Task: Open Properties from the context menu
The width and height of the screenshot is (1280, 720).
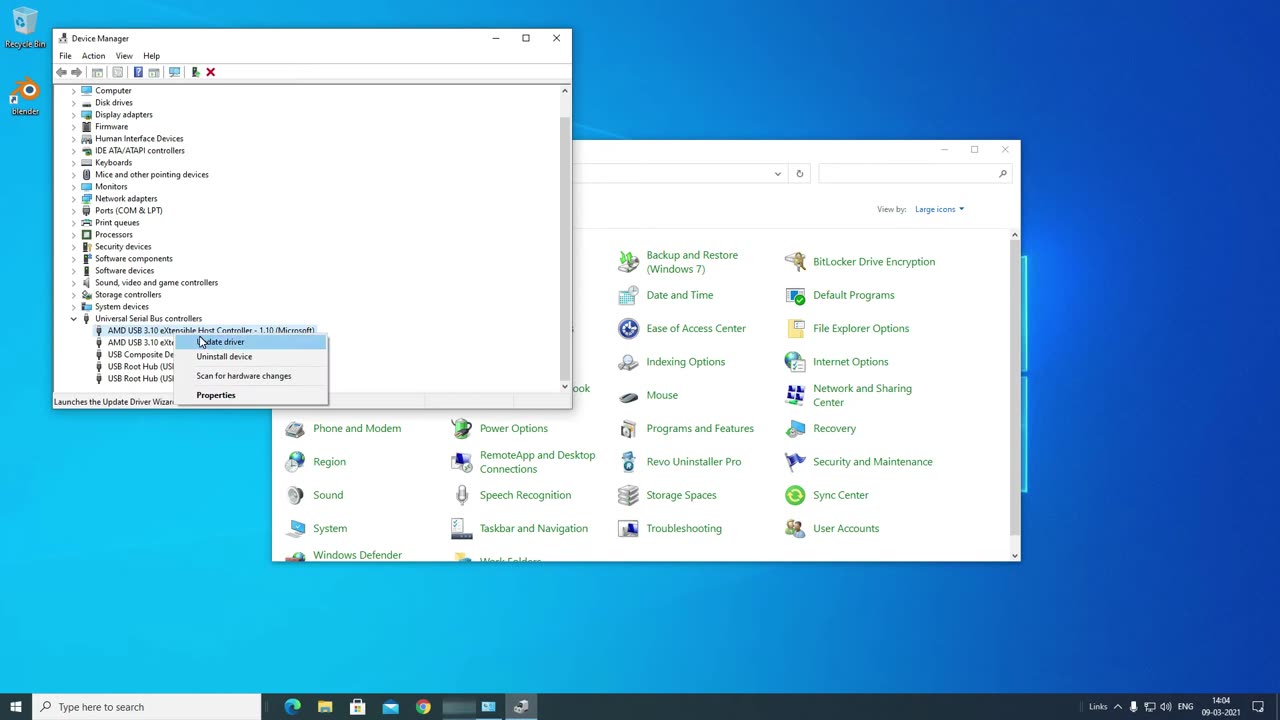Action: pyautogui.click(x=251, y=395)
